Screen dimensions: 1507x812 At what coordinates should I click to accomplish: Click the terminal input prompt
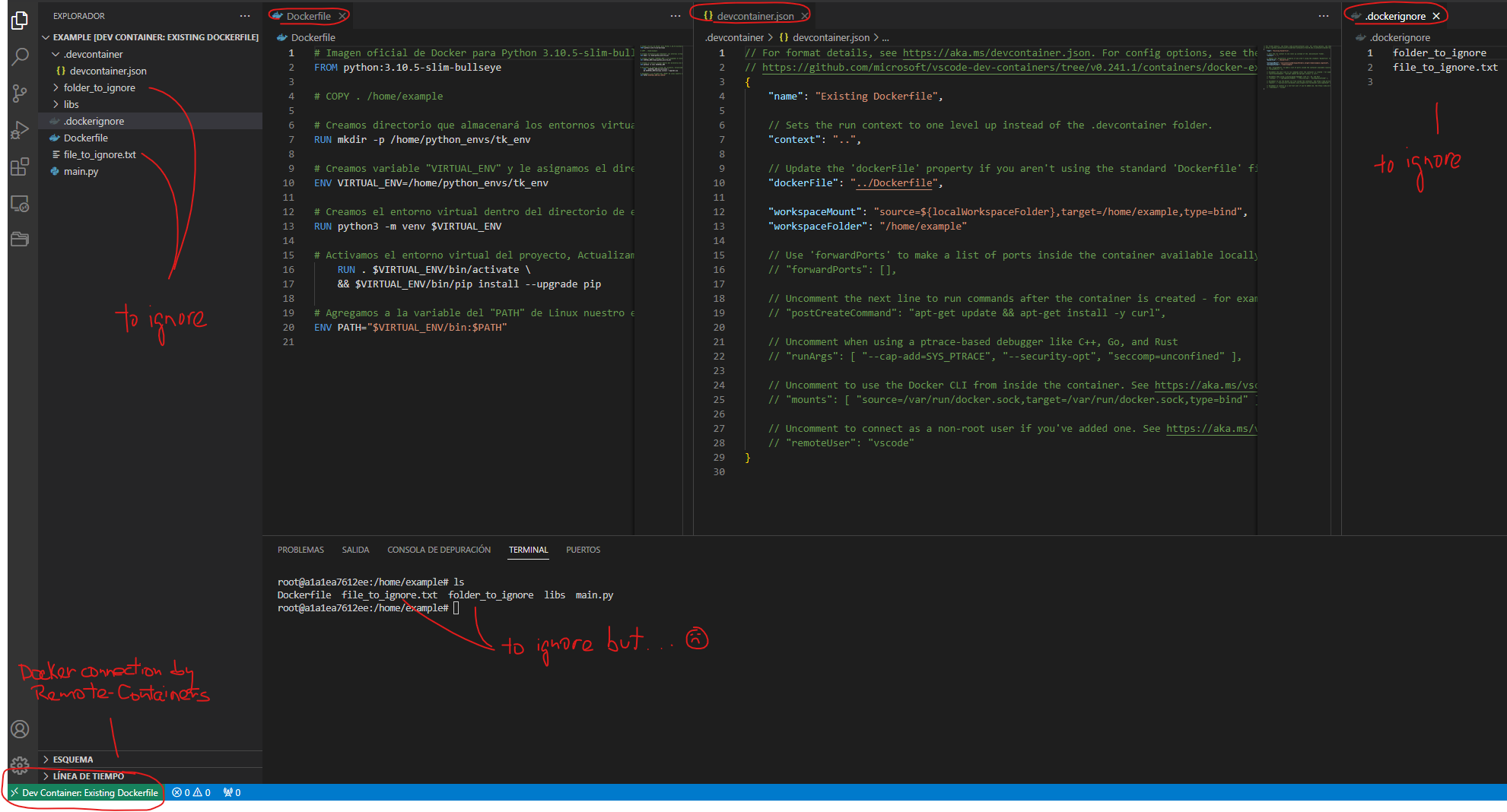[456, 607]
